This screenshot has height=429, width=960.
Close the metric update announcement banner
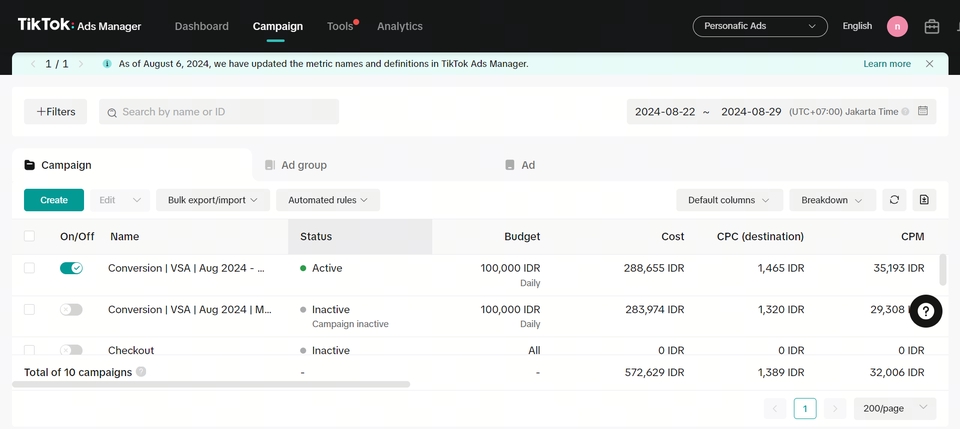pyautogui.click(x=929, y=64)
